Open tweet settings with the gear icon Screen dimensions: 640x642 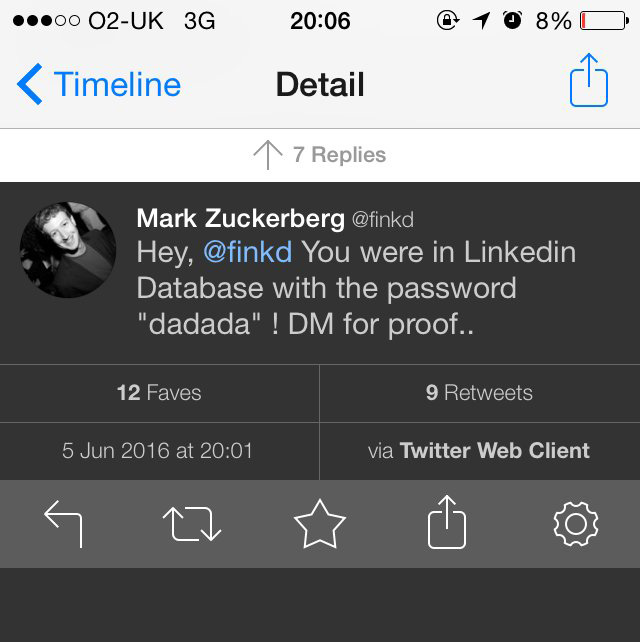coord(575,524)
